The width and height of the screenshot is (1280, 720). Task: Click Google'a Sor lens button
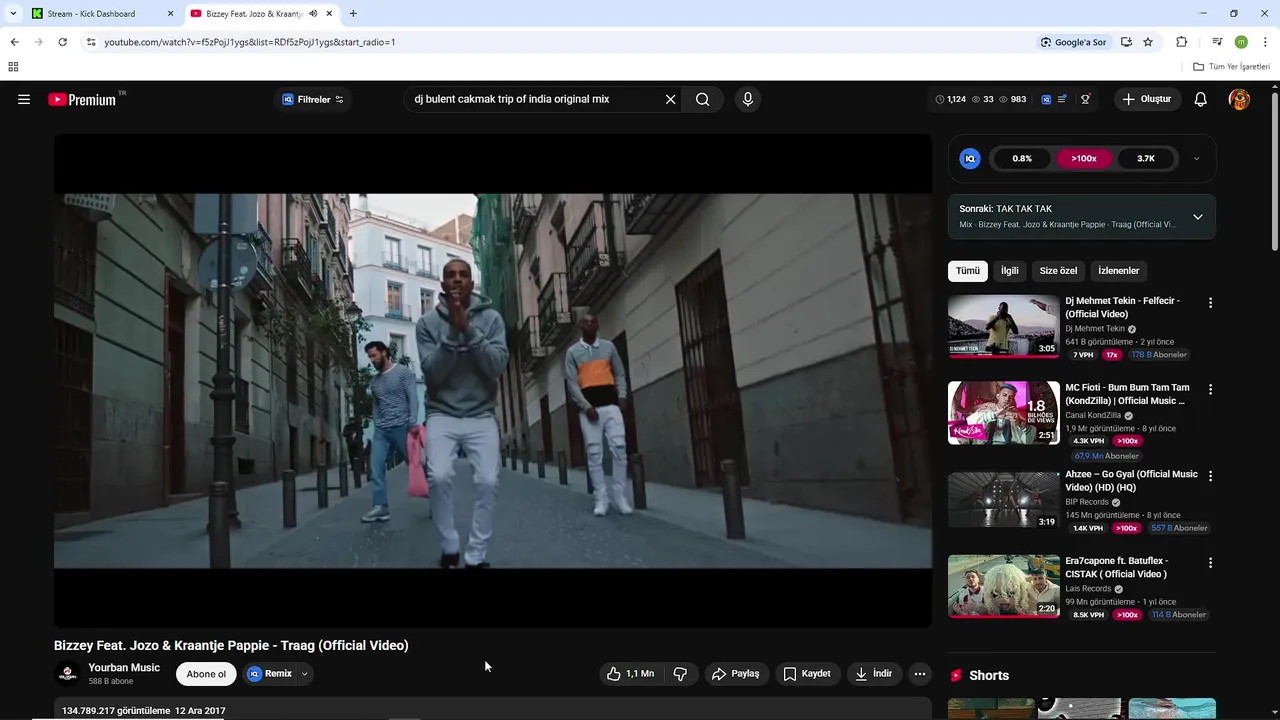tap(1073, 42)
